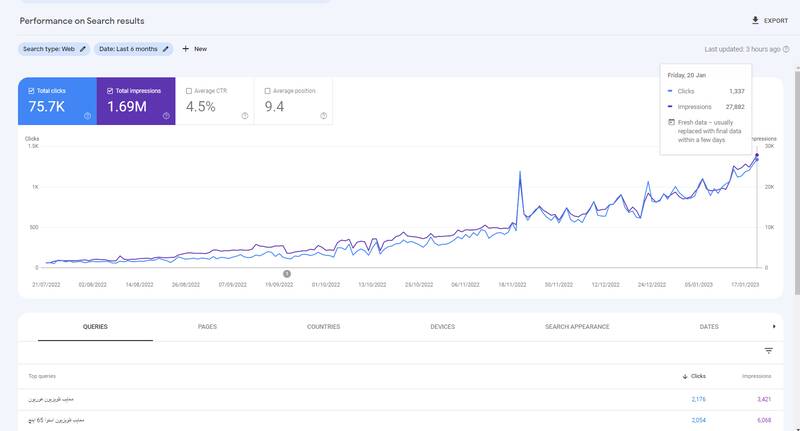Screen dimensions: 800x431
Task: Click the filter rows icon above table
Action: click(768, 351)
